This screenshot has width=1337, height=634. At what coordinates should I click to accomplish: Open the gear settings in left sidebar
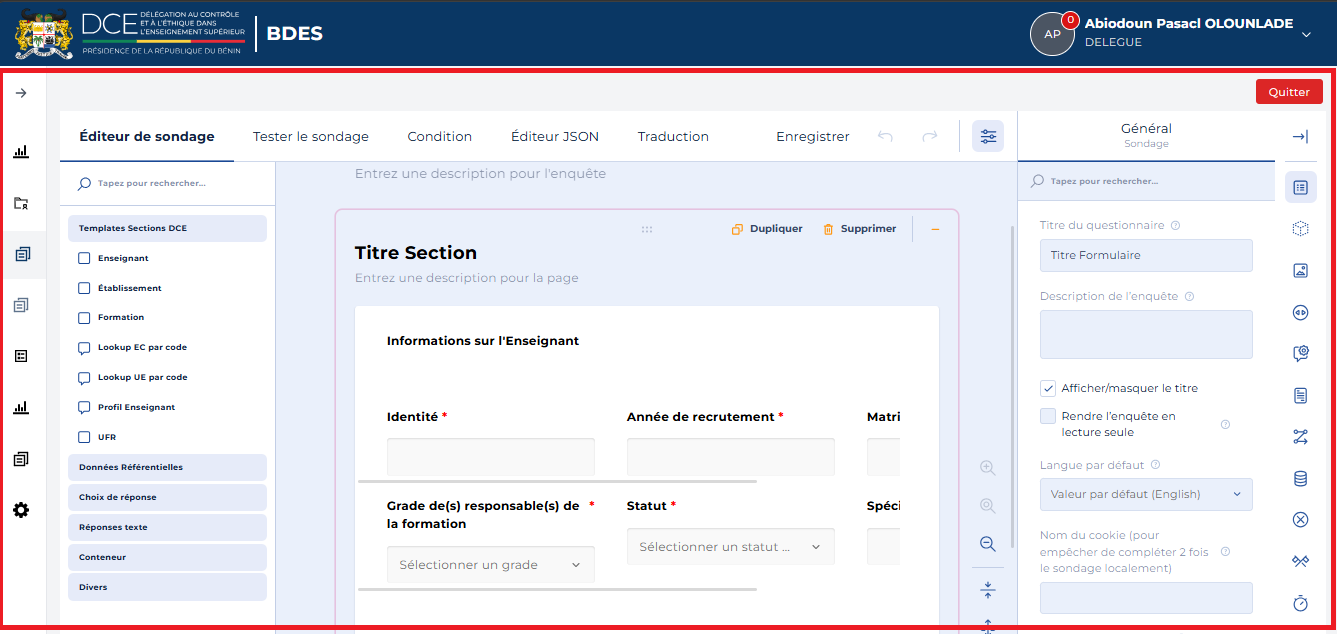pos(21,510)
